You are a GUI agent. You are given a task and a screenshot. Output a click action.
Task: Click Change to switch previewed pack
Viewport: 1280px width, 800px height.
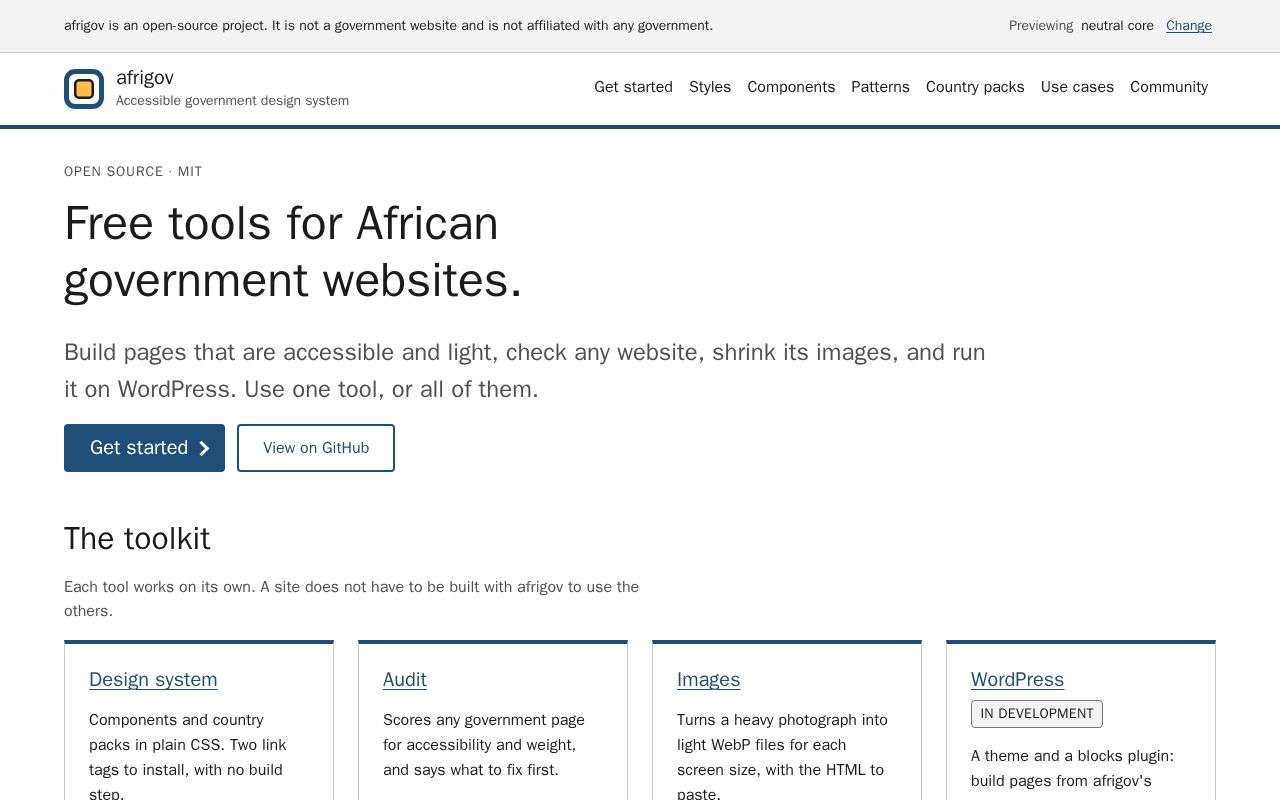pos(1189,26)
